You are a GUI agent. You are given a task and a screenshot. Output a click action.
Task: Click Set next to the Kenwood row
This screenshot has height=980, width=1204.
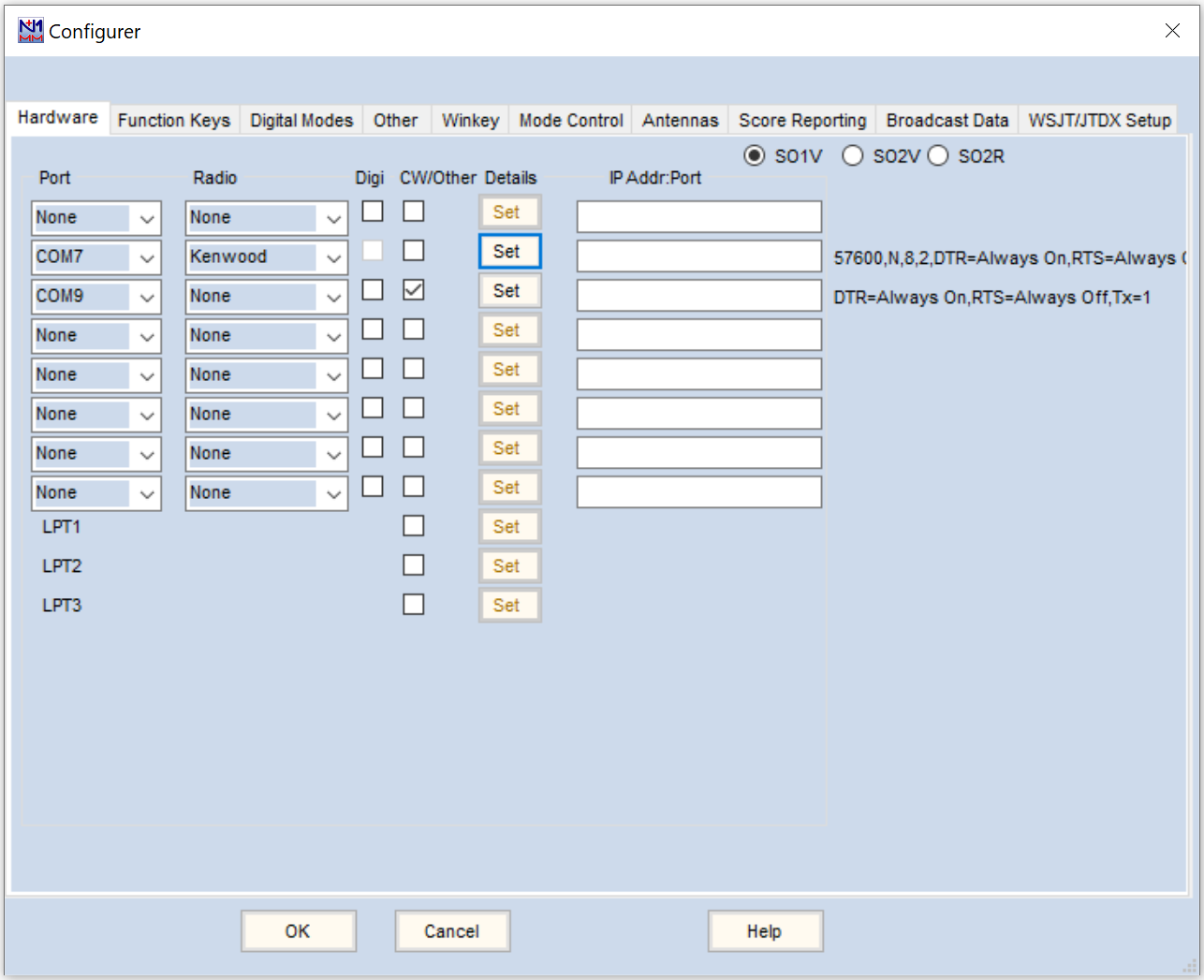tap(508, 251)
